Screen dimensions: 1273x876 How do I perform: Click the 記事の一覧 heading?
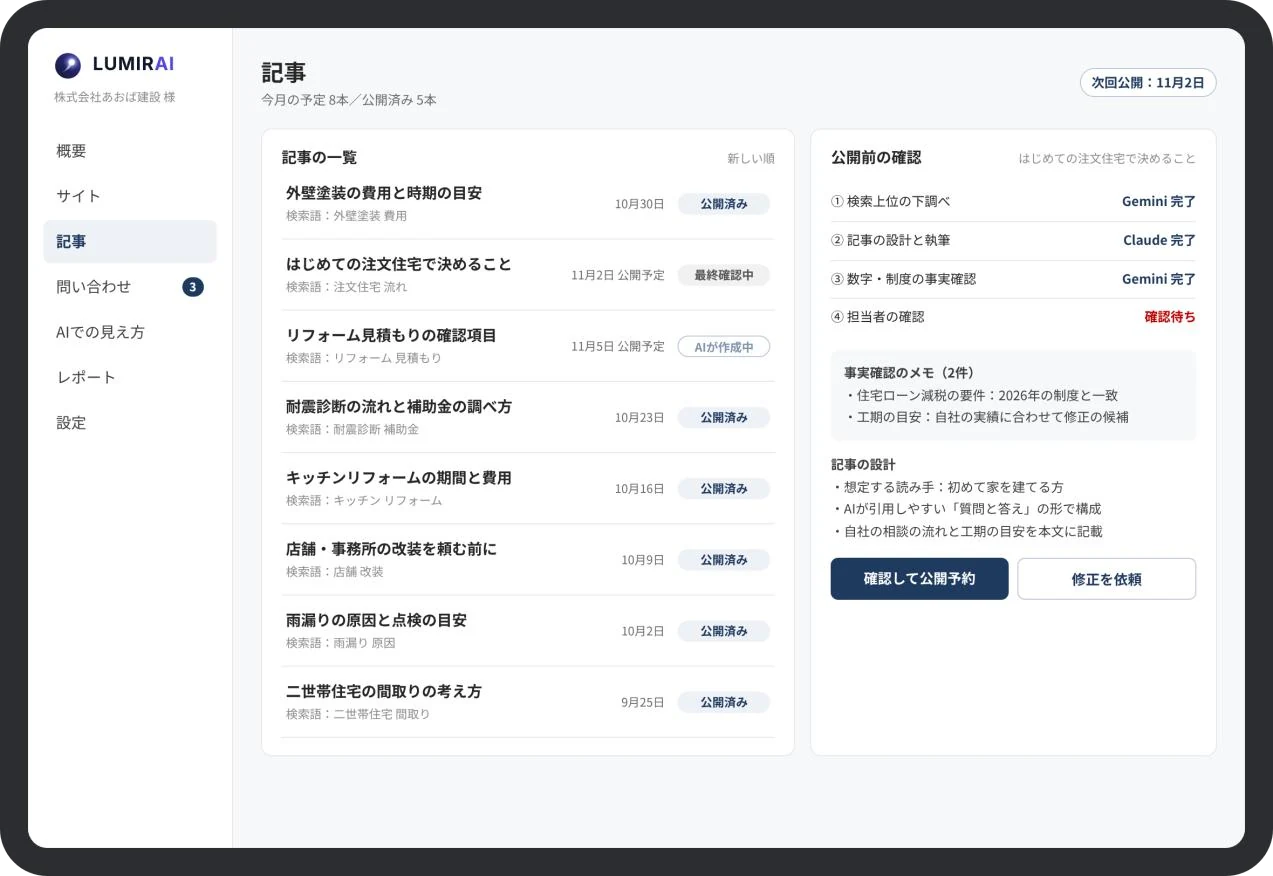pos(319,158)
